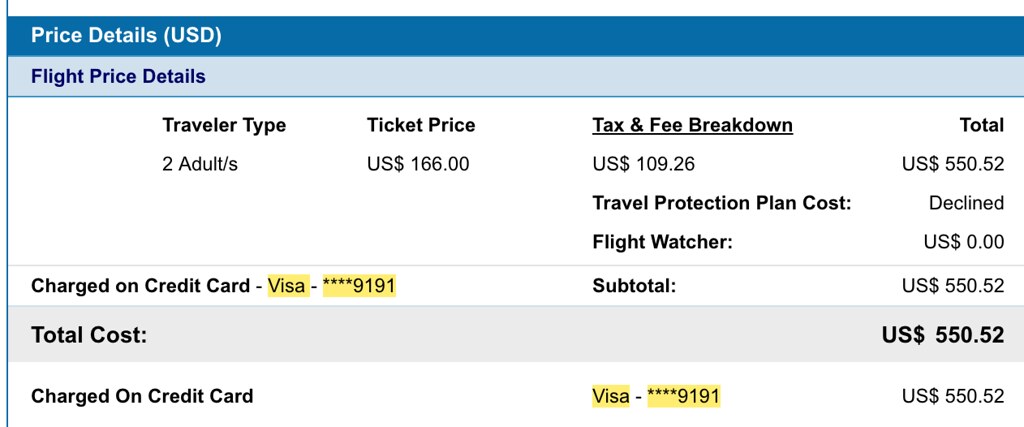Click the bold US$ 550.52 total cost
The height and width of the screenshot is (427, 1024).
pos(942,335)
